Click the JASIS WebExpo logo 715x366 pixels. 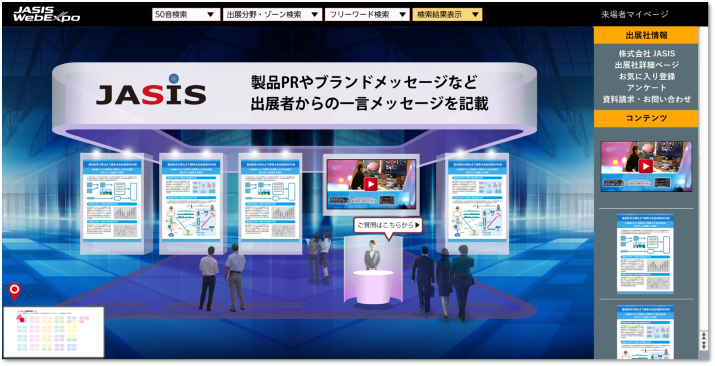(x=47, y=14)
